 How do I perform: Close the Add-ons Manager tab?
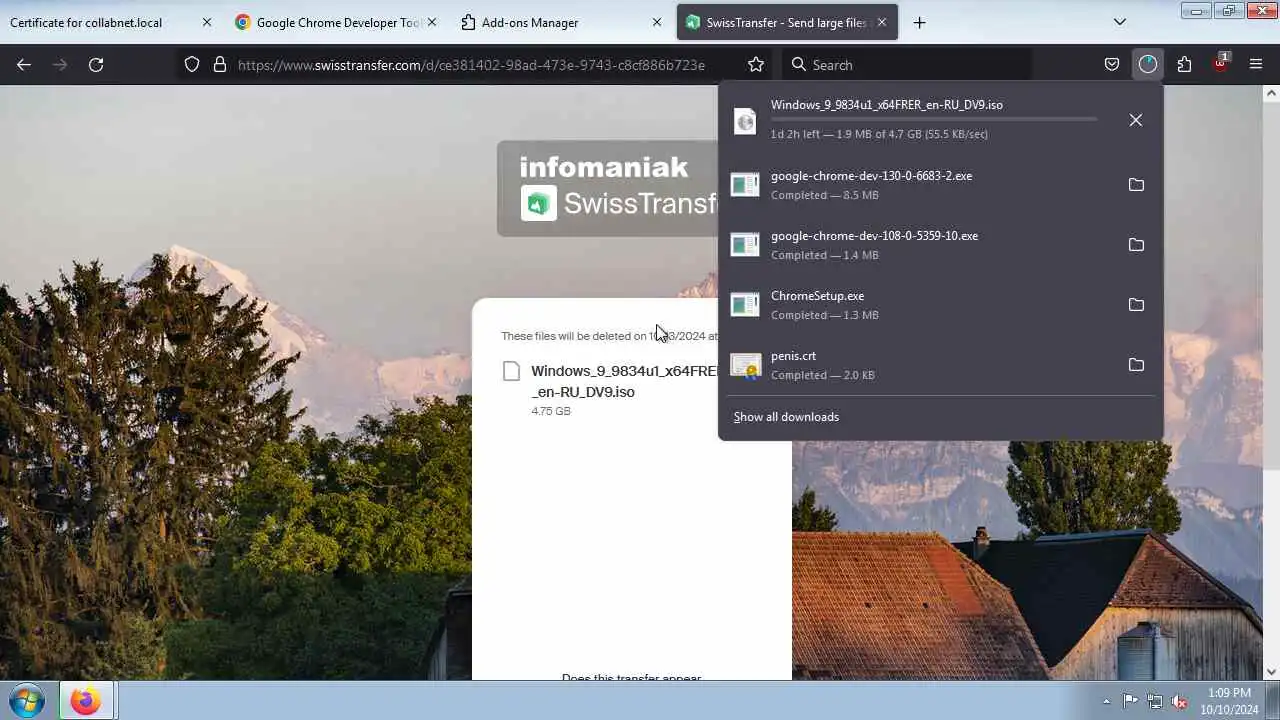[x=657, y=22]
